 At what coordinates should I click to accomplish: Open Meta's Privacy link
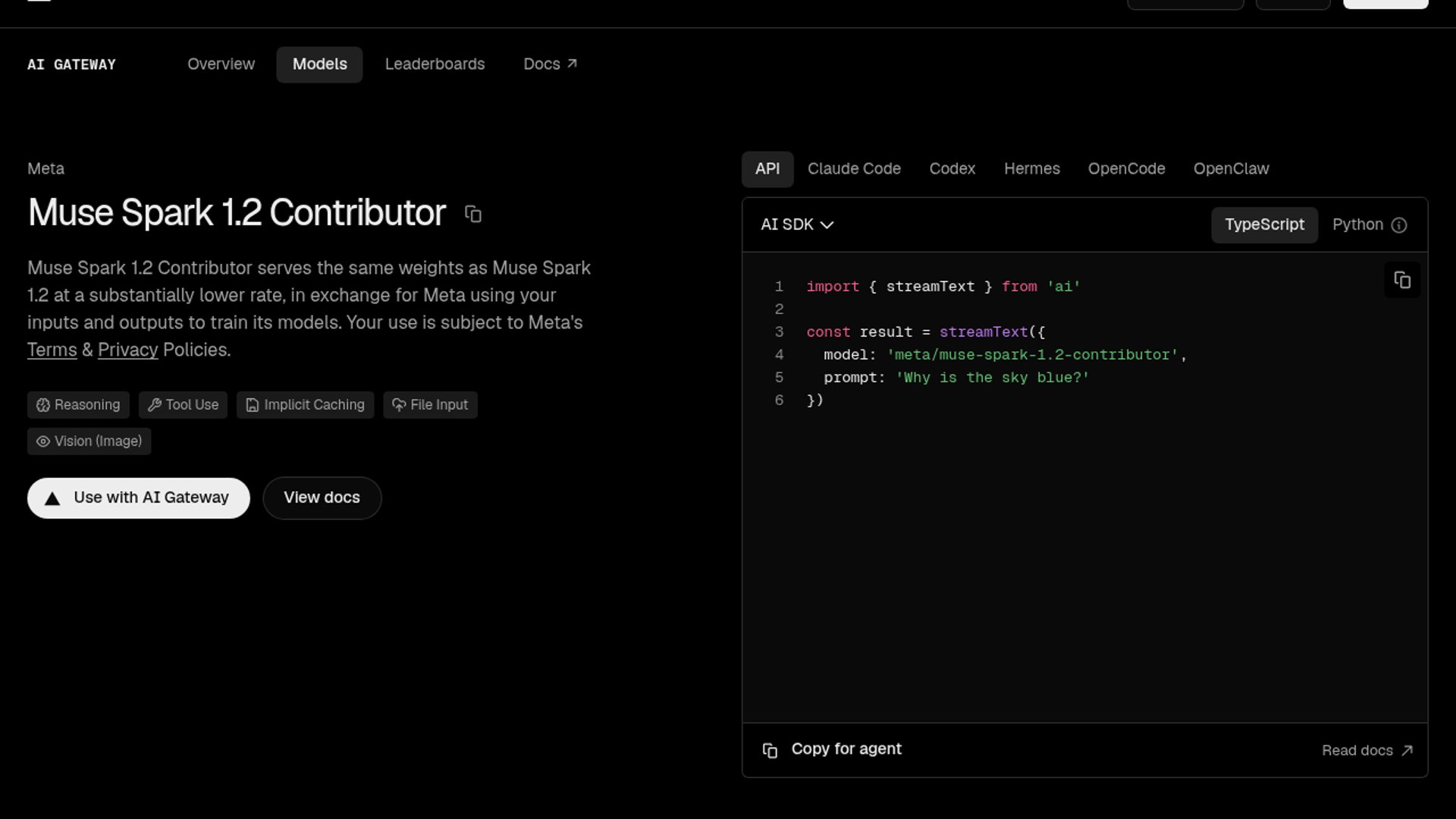pyautogui.click(x=128, y=350)
